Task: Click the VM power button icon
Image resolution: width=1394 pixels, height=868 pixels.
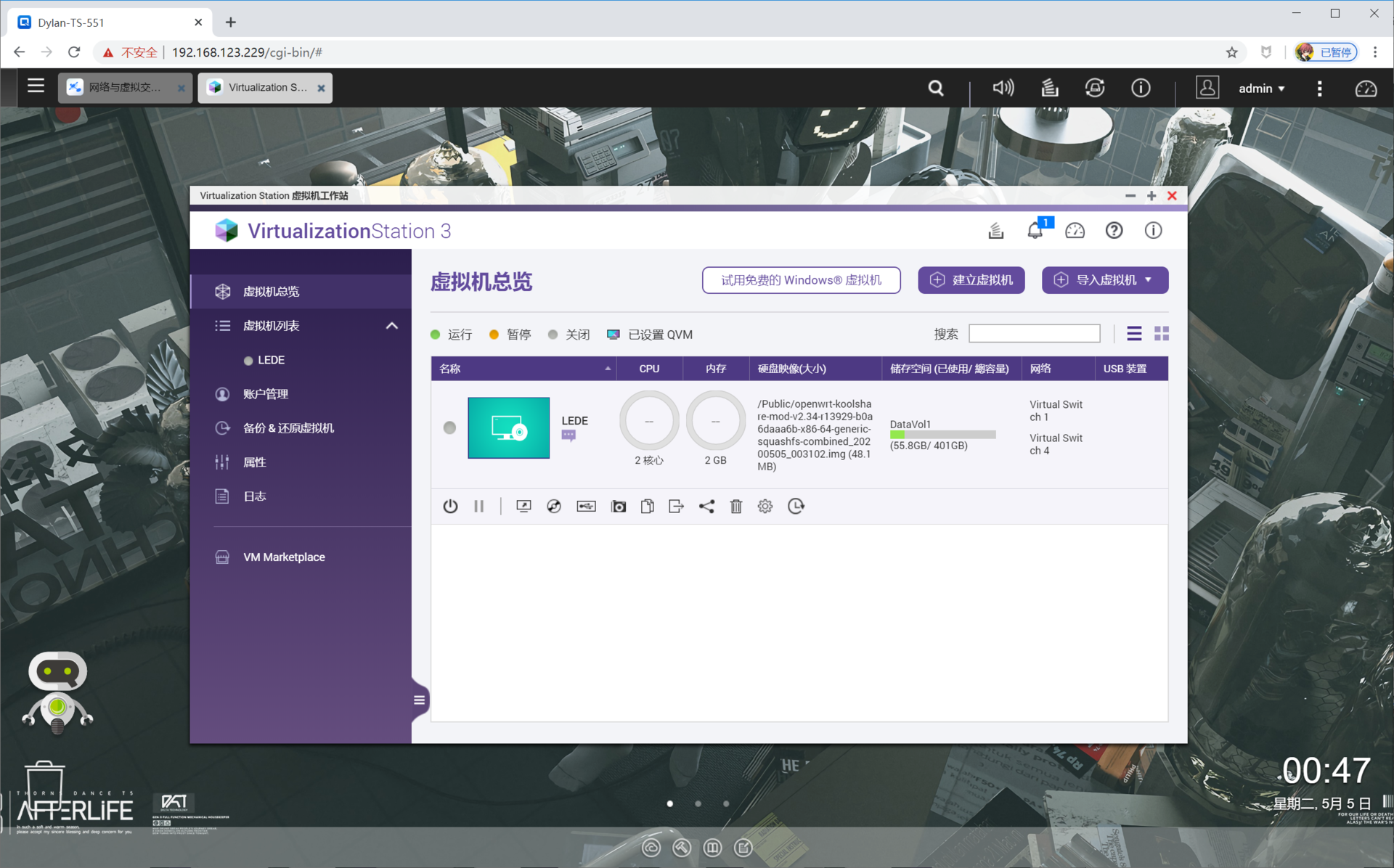Action: tap(450, 507)
